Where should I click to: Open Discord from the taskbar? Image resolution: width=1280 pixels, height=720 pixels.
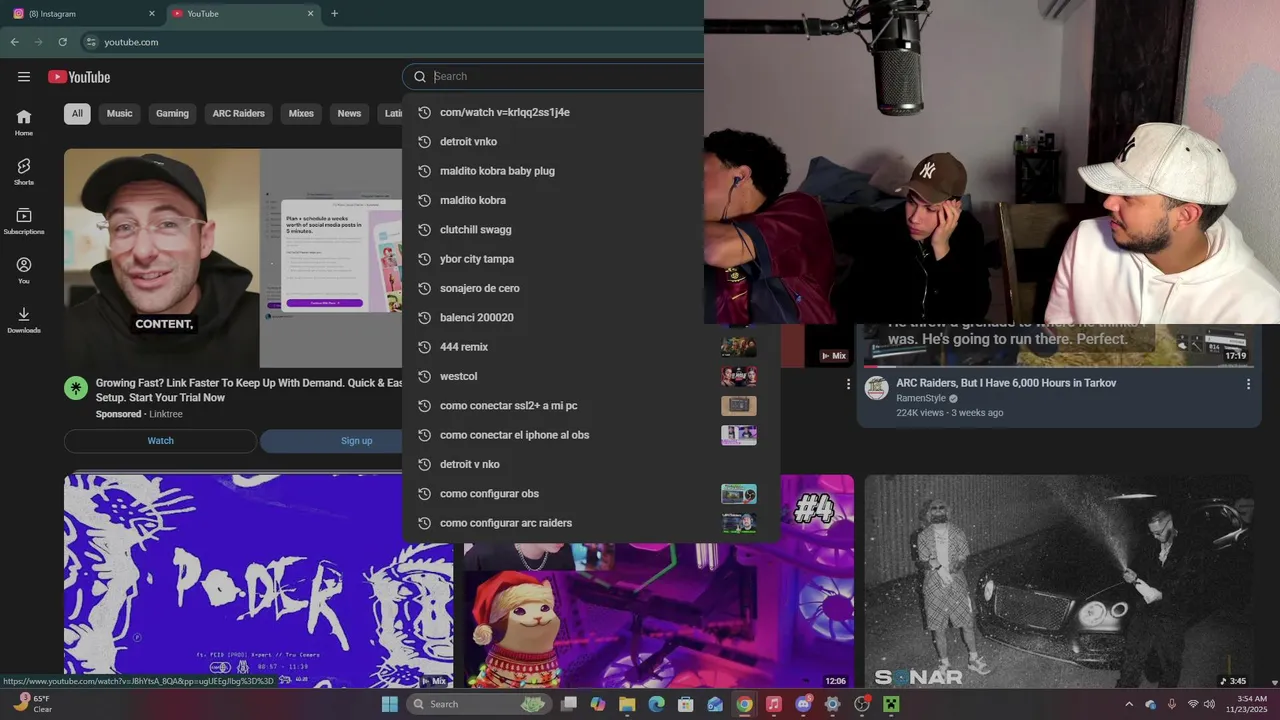(803, 704)
